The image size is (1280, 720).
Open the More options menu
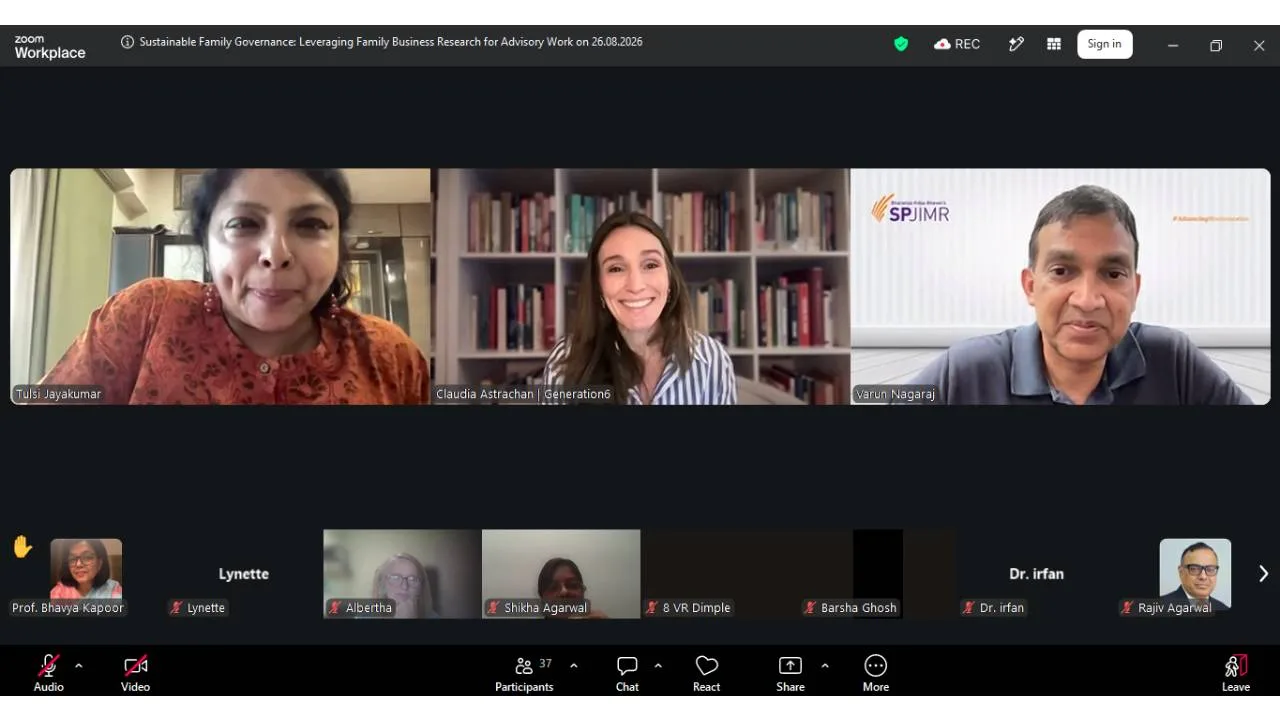point(875,673)
